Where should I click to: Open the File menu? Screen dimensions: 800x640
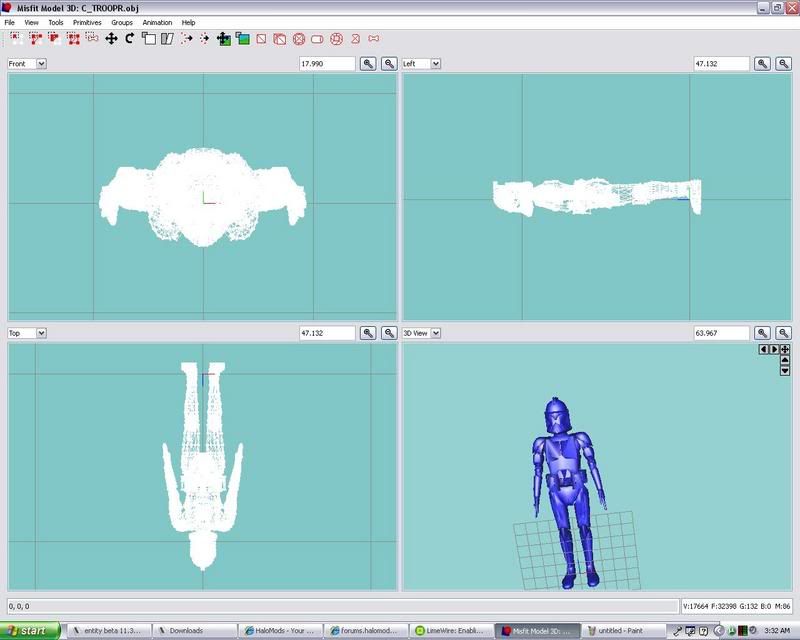(x=10, y=22)
